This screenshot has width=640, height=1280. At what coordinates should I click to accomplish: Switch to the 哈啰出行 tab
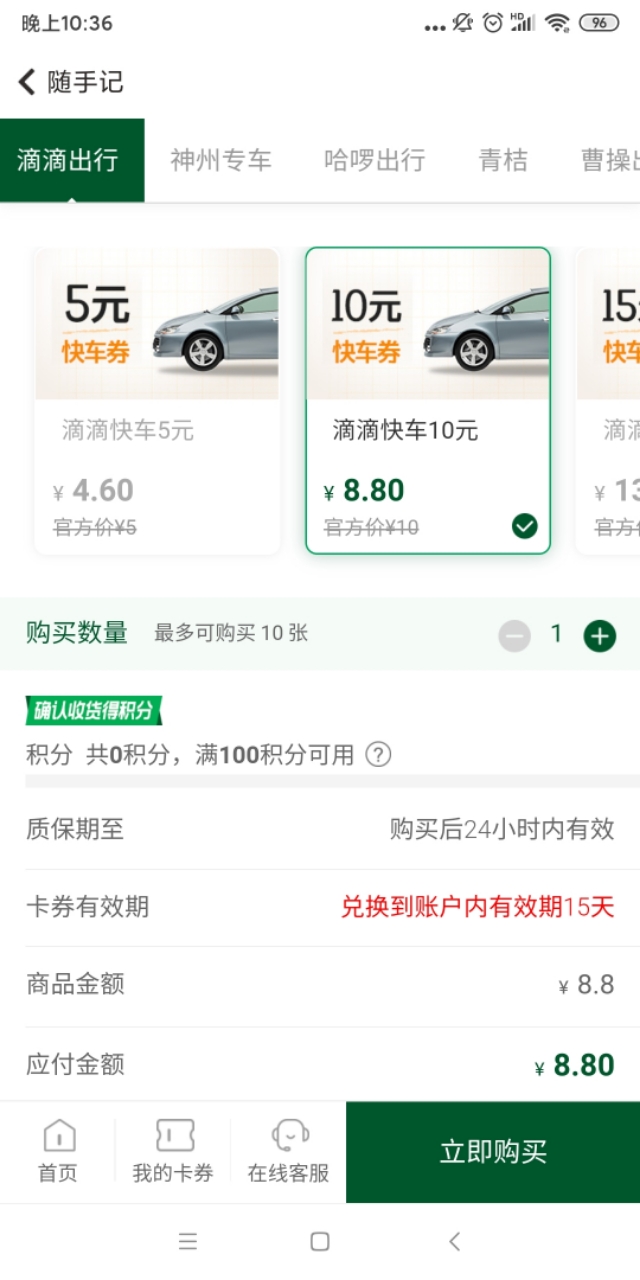pyautogui.click(x=374, y=160)
